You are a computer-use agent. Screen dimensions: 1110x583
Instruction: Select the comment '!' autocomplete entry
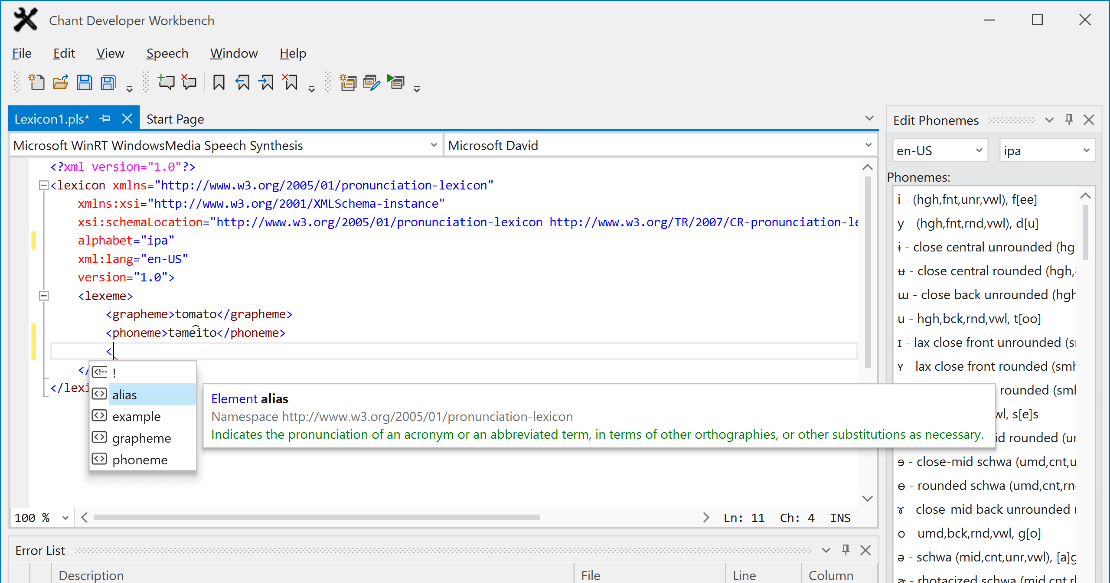tap(142, 373)
